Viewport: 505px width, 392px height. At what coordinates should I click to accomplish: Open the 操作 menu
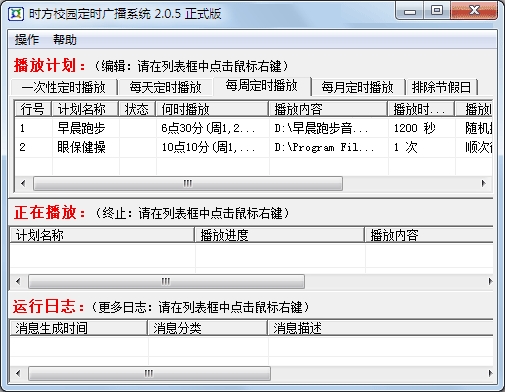pyautogui.click(x=27, y=40)
